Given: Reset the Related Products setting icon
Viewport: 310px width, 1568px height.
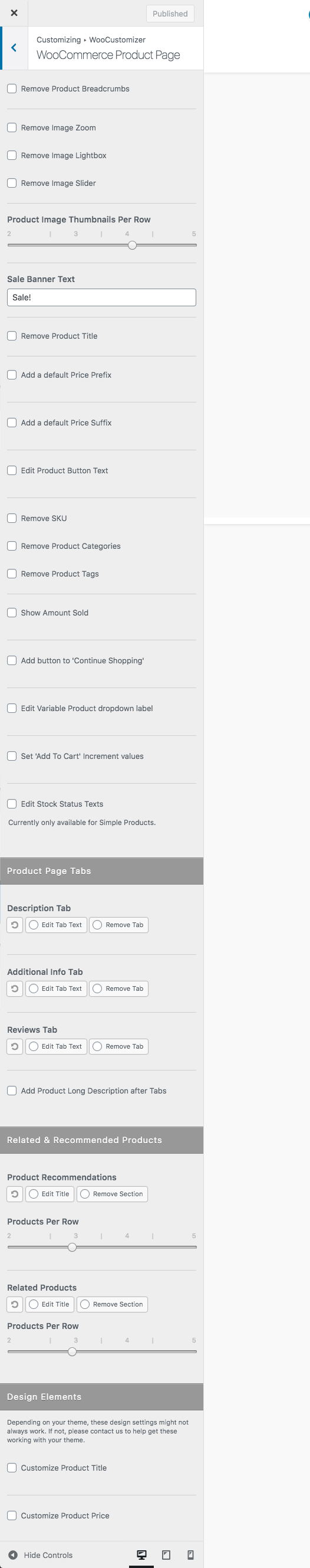Looking at the screenshot, I should [x=15, y=1304].
